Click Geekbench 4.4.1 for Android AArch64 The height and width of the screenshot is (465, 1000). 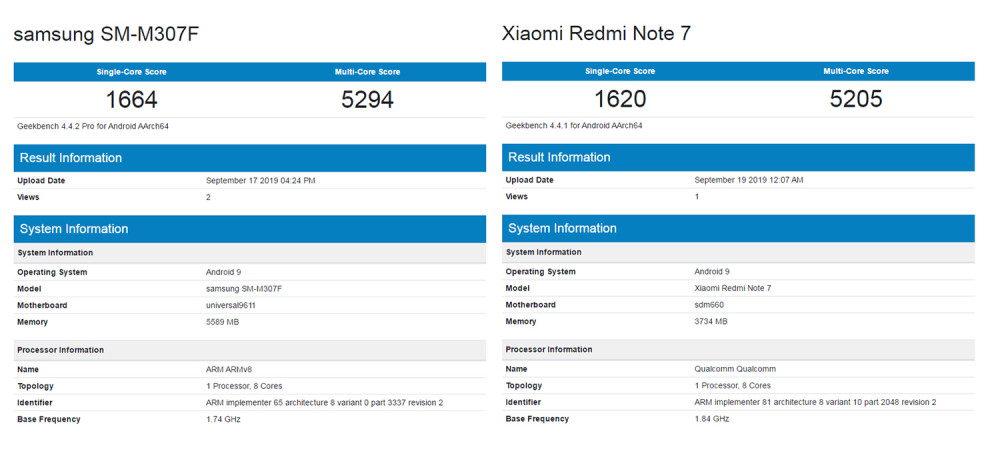click(x=574, y=126)
